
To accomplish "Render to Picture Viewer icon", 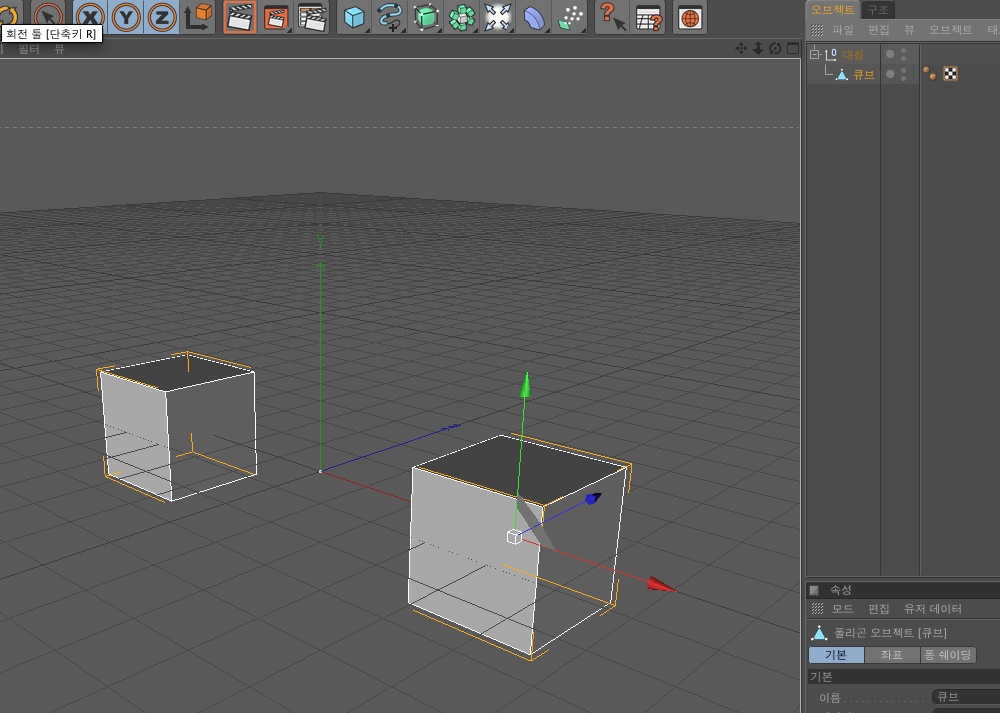I will pos(276,17).
